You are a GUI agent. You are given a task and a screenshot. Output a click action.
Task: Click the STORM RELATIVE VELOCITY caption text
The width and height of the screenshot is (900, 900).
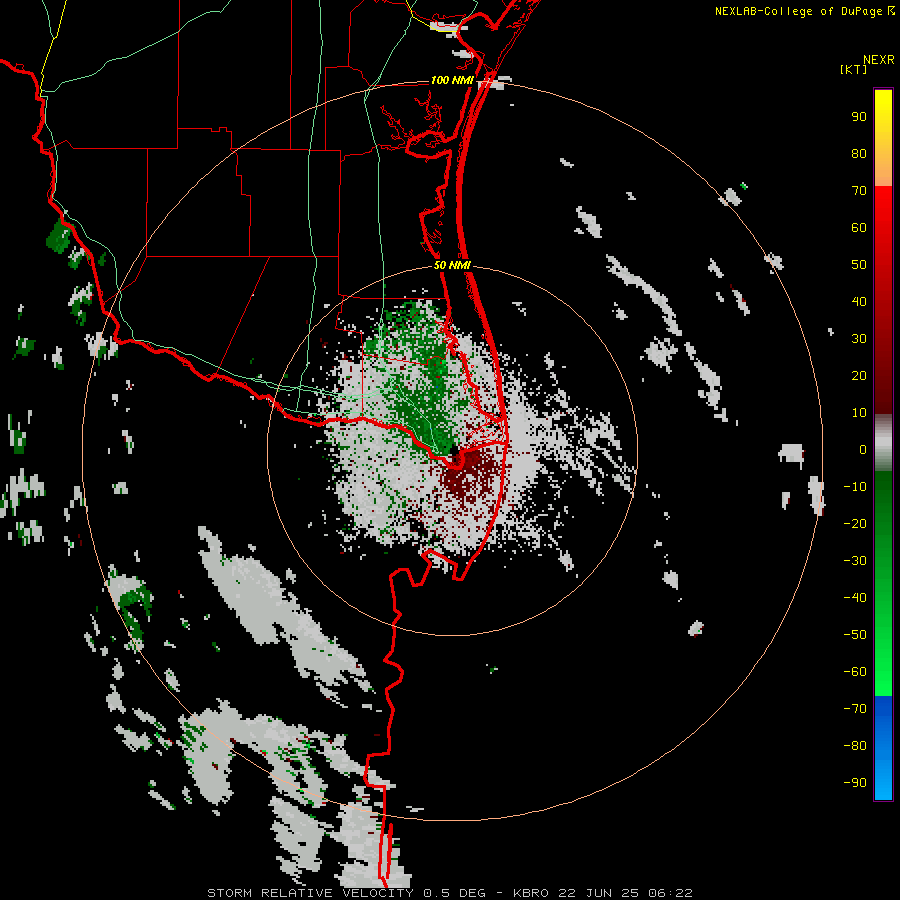[x=310, y=893]
